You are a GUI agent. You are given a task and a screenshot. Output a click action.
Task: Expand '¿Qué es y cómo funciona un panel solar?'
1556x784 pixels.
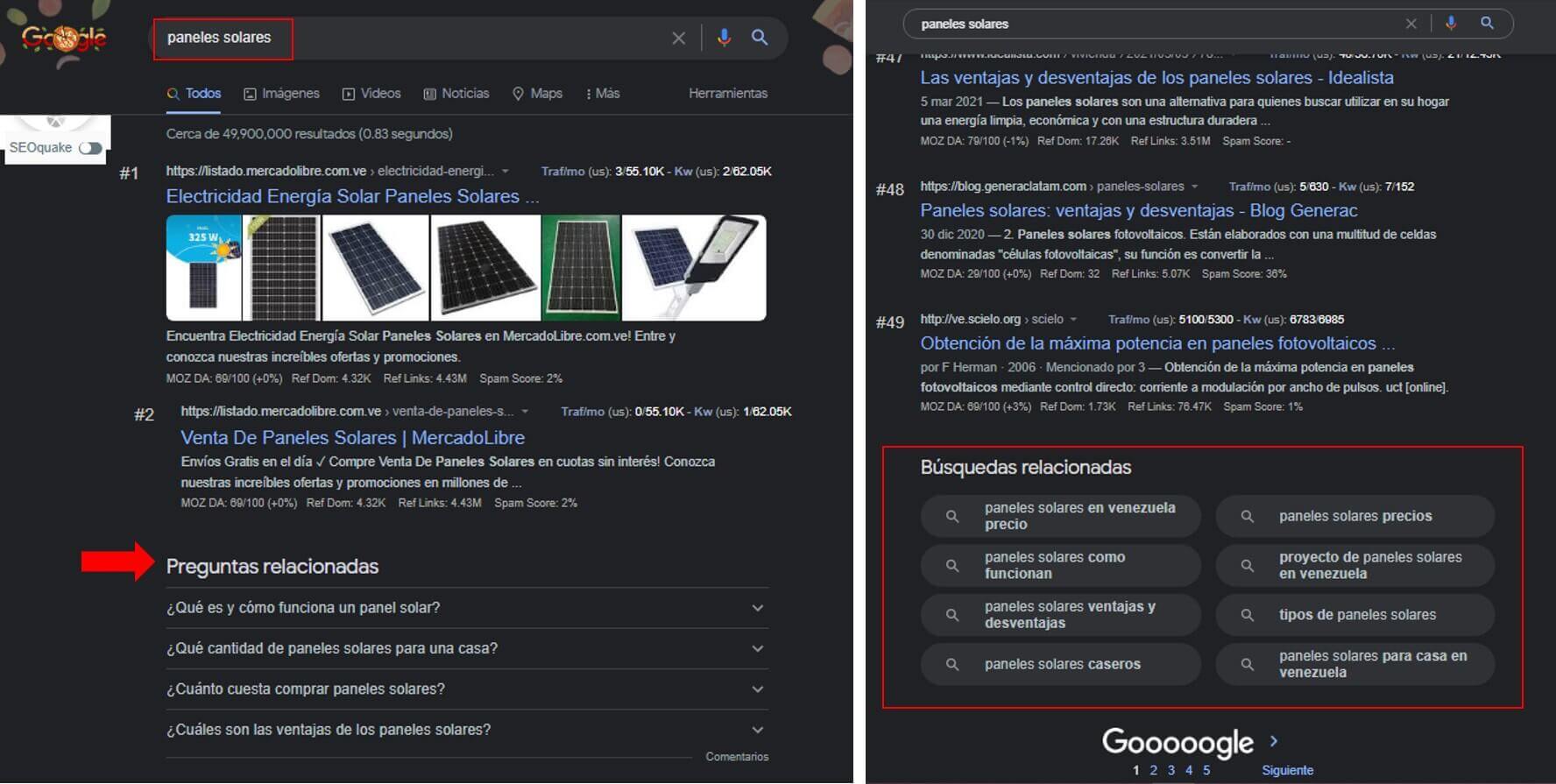467,608
